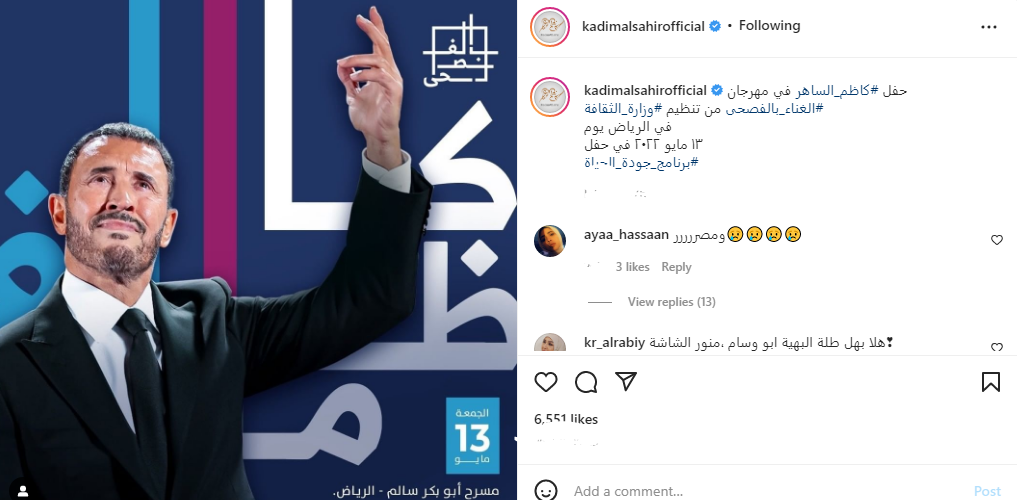The height and width of the screenshot is (500, 1017).
Task: Like kr_alrabiy's comment heart
Action: coord(997,348)
